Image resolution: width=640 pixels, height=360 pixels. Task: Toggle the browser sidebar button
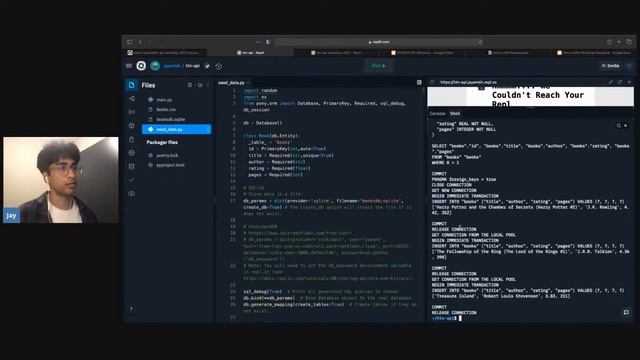[x=129, y=42]
